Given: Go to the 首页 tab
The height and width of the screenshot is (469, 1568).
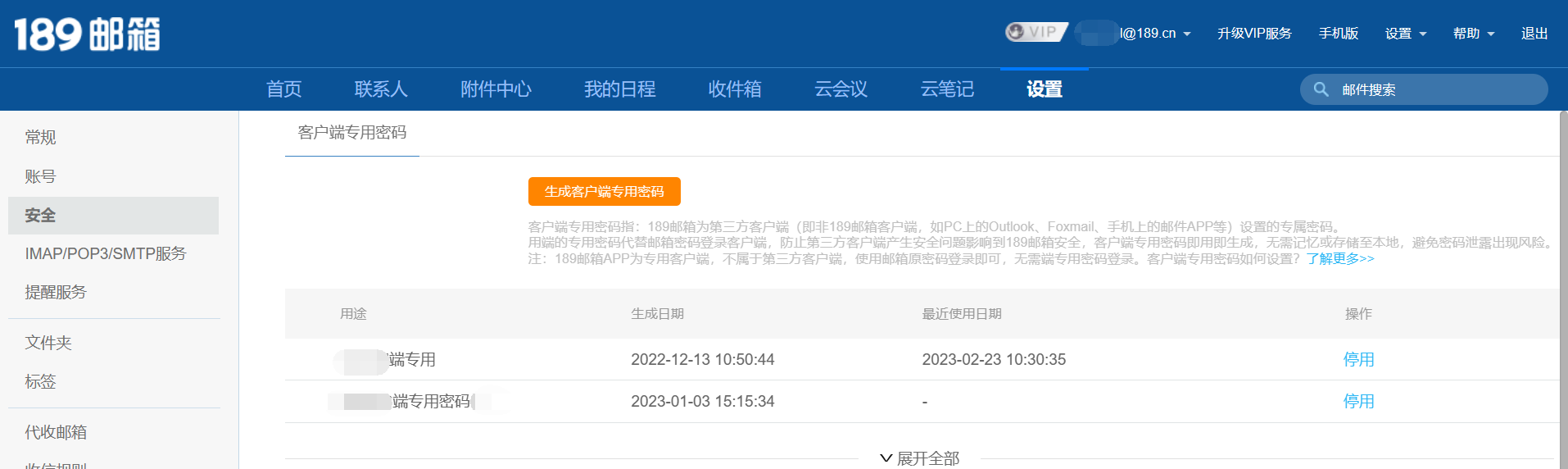Looking at the screenshot, I should [x=283, y=89].
